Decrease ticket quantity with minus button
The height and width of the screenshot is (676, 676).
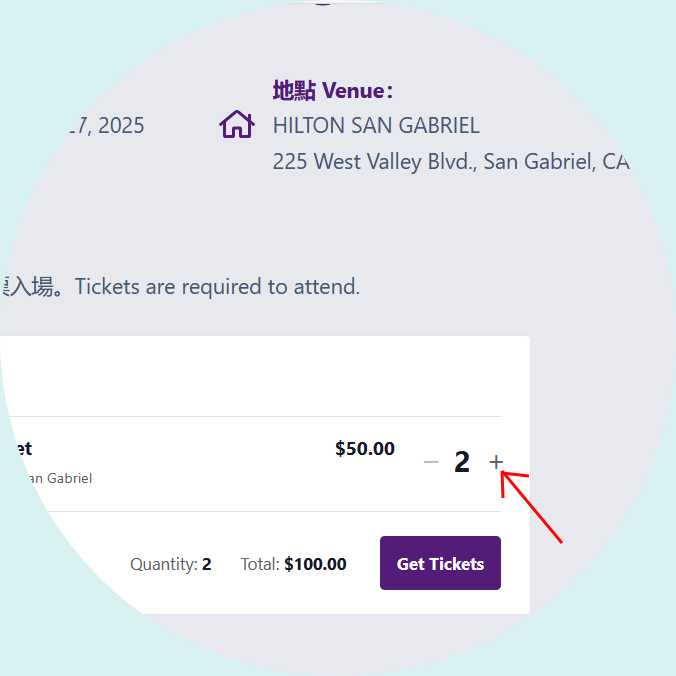point(431,462)
